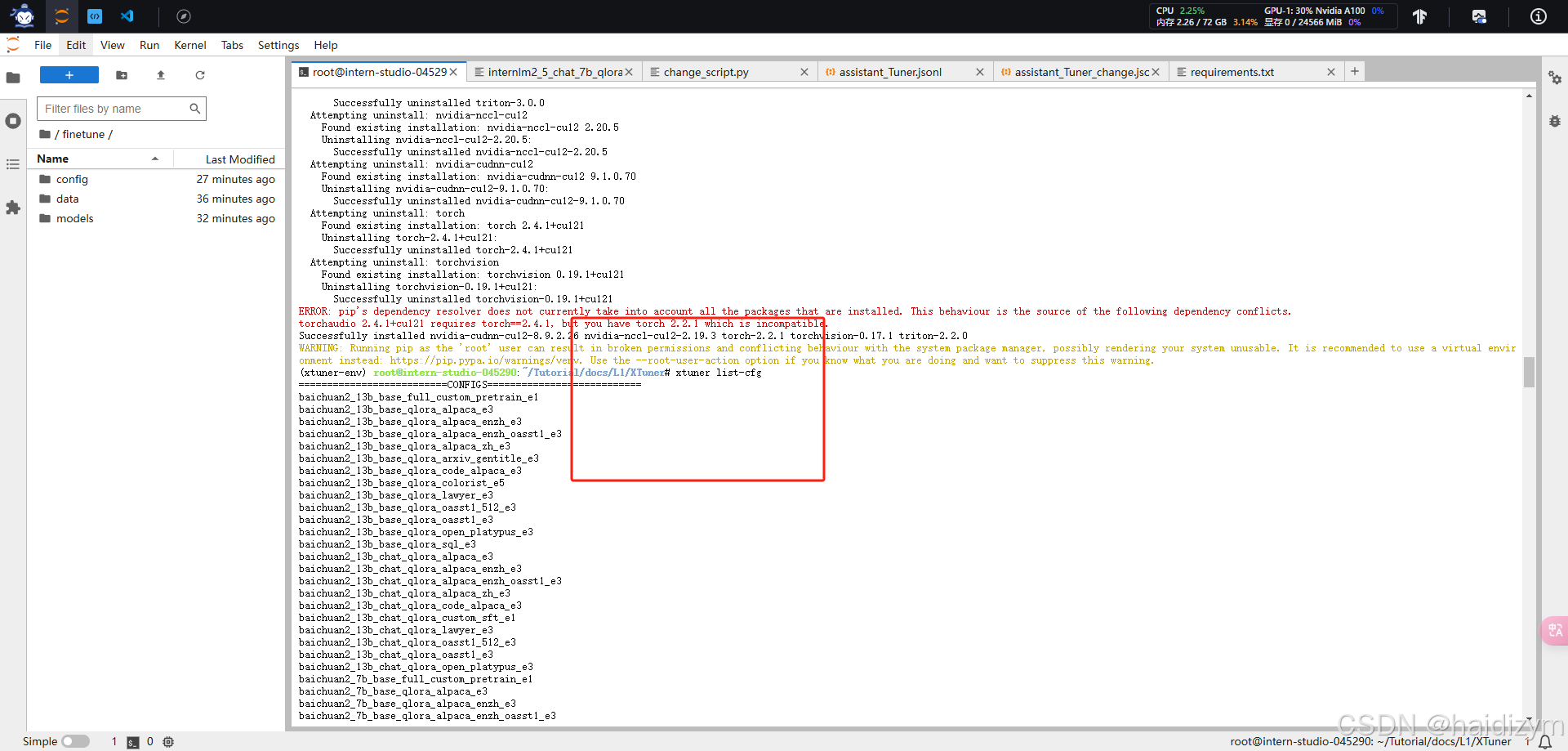The height and width of the screenshot is (751, 1568).
Task: Click the kernel sessions icon in status bar
Action: 168,742
